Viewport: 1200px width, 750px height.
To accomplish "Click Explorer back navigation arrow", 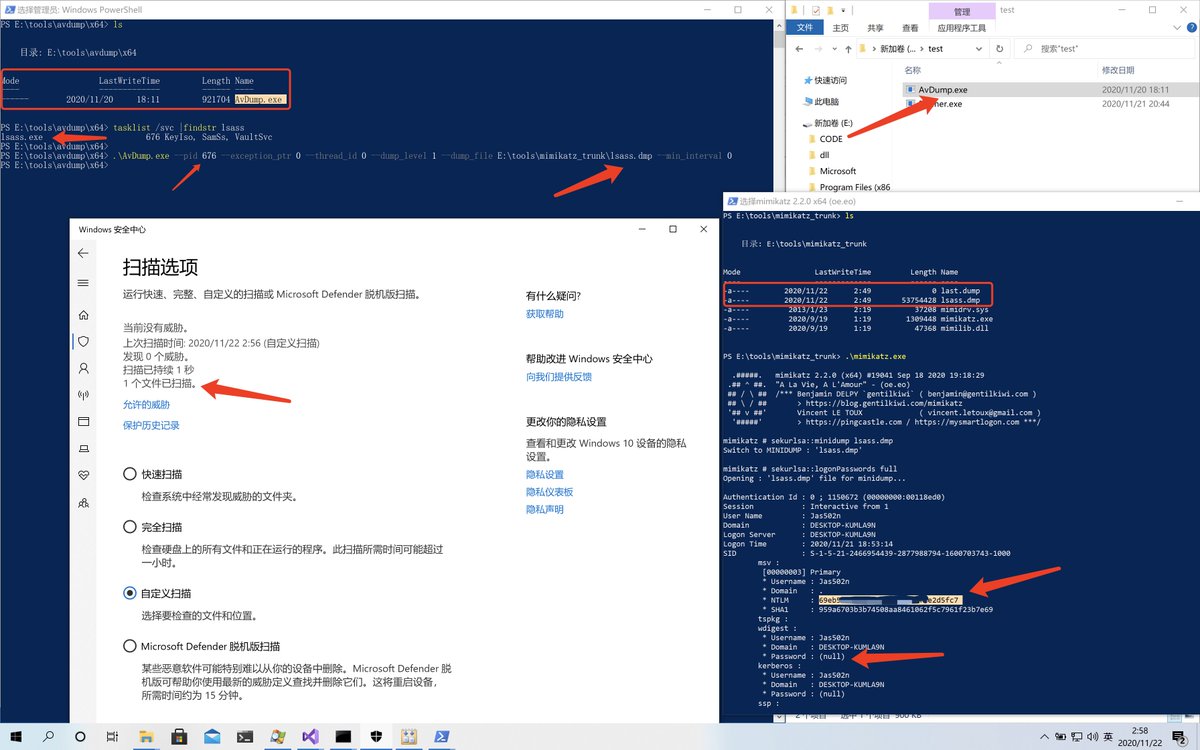I will tap(800, 48).
